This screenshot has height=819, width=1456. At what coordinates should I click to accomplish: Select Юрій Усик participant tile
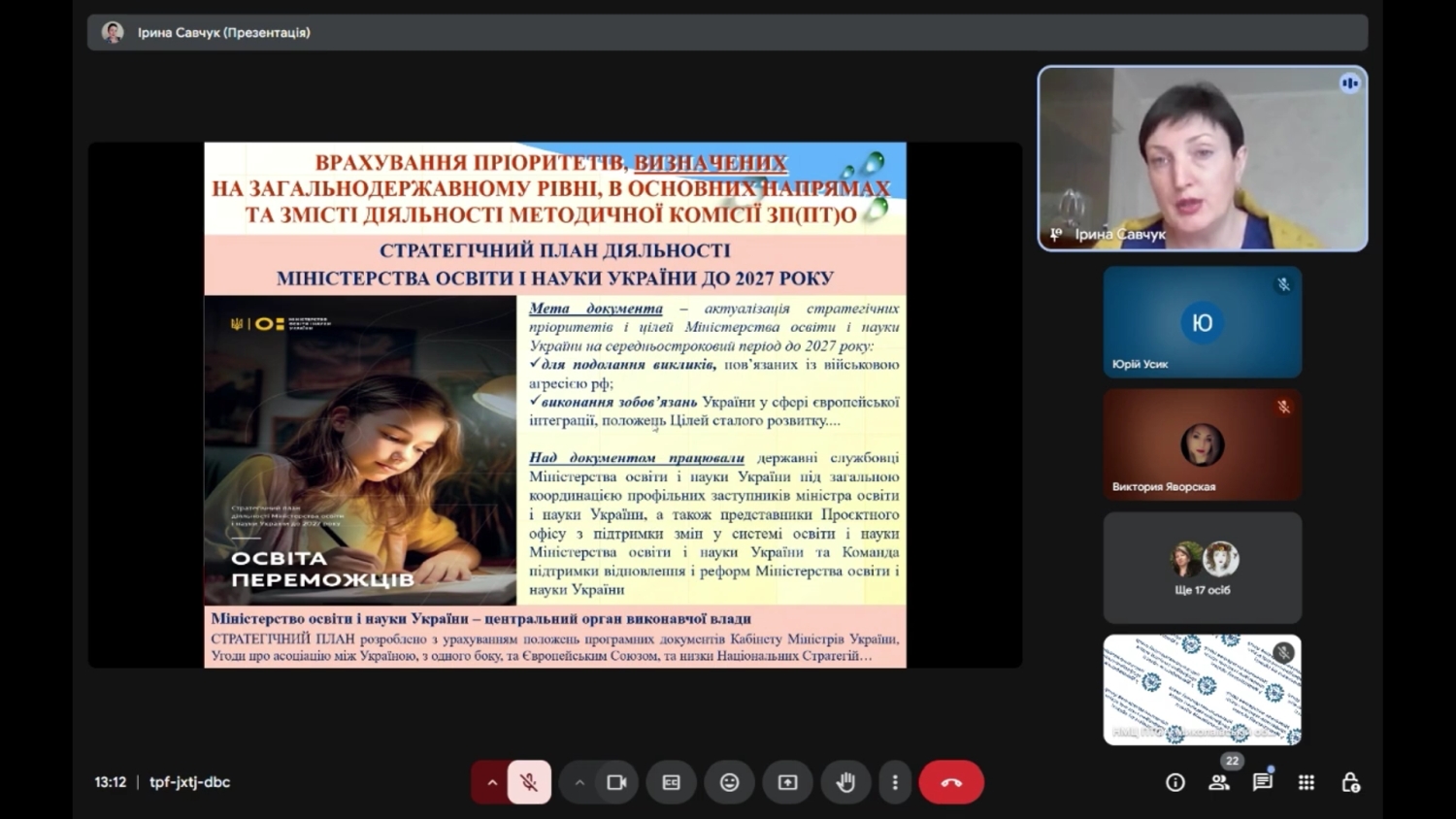coord(1203,322)
